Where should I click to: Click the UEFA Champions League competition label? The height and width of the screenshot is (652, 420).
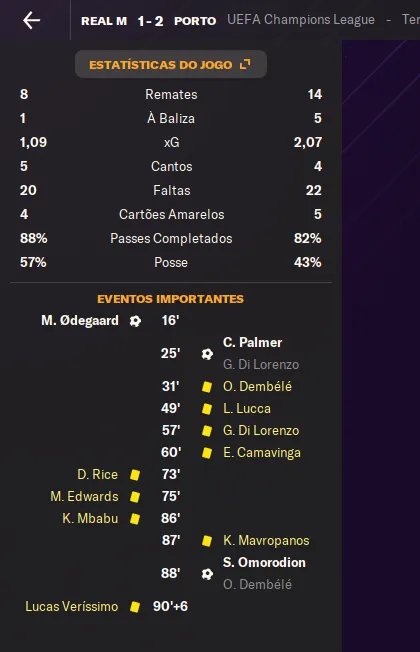[x=301, y=20]
